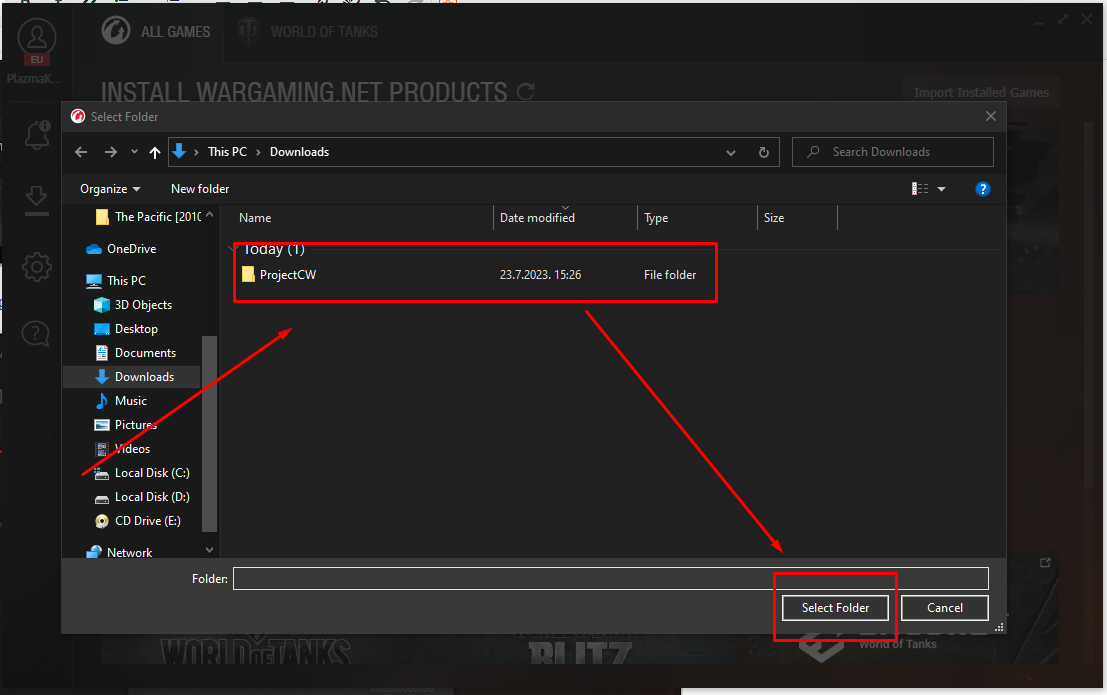Create a New folder
Screen dimensions: 1107x695
tap(200, 189)
